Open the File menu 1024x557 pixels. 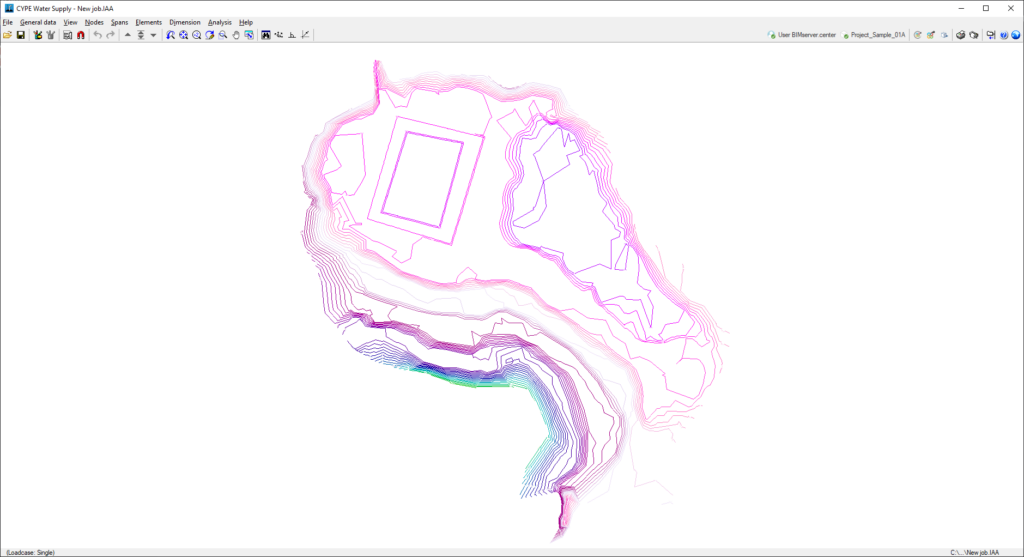tap(8, 22)
